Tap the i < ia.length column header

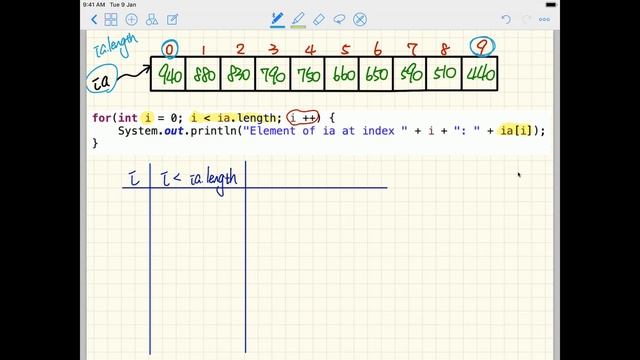(199, 181)
